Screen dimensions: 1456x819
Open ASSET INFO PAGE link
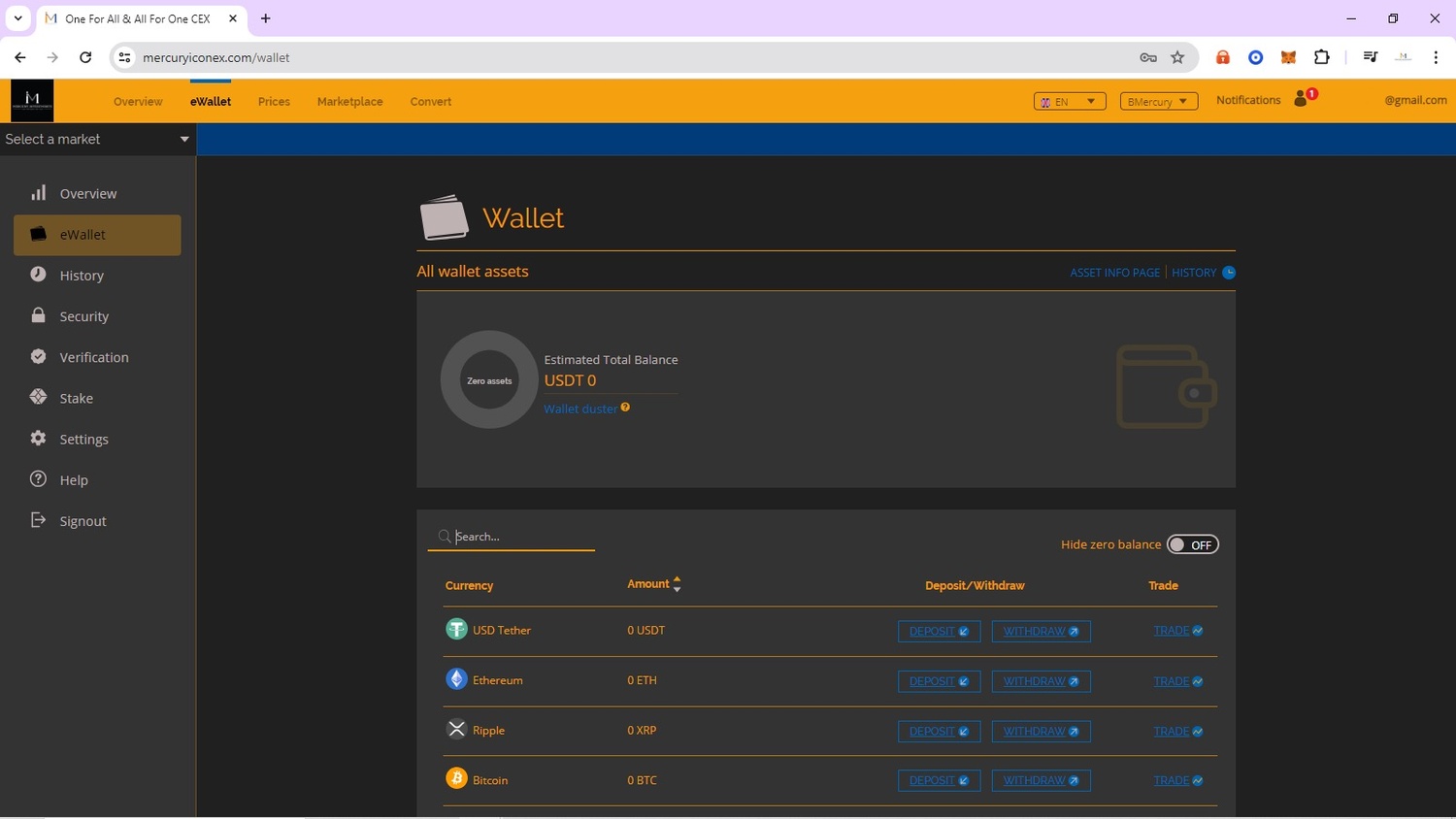1114,273
